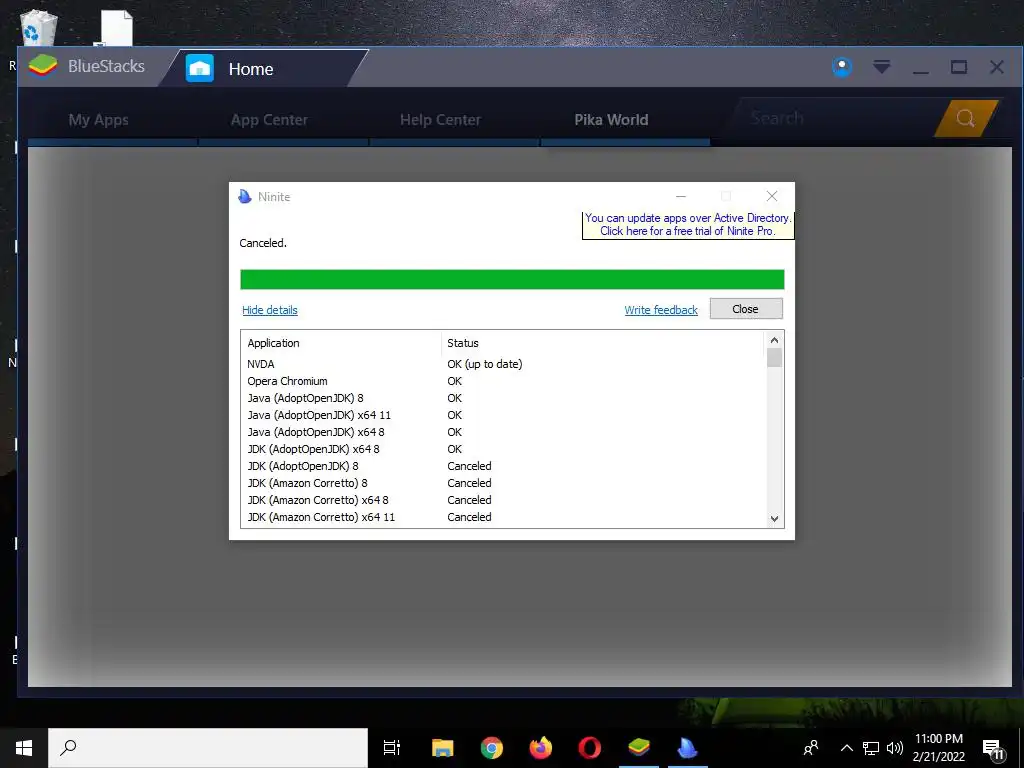
Task: Switch to Help Center tab
Action: pos(440,120)
